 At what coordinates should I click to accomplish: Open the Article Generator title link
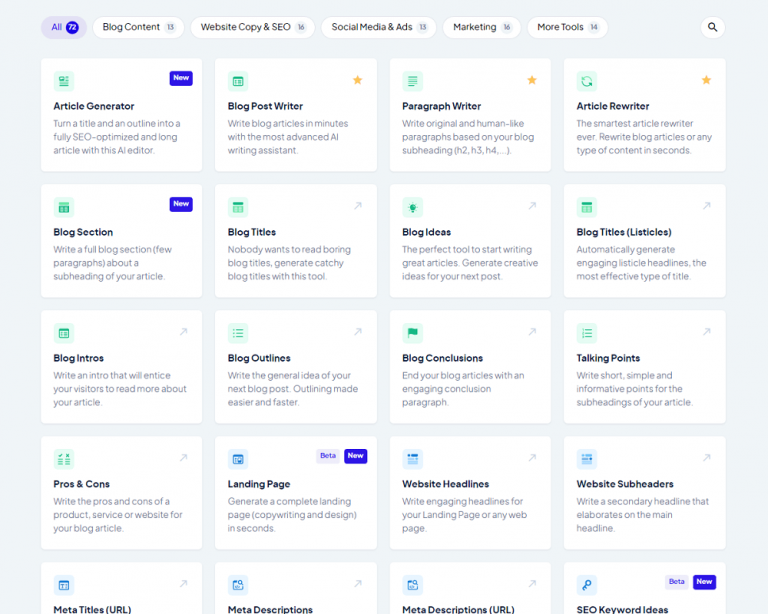(94, 106)
